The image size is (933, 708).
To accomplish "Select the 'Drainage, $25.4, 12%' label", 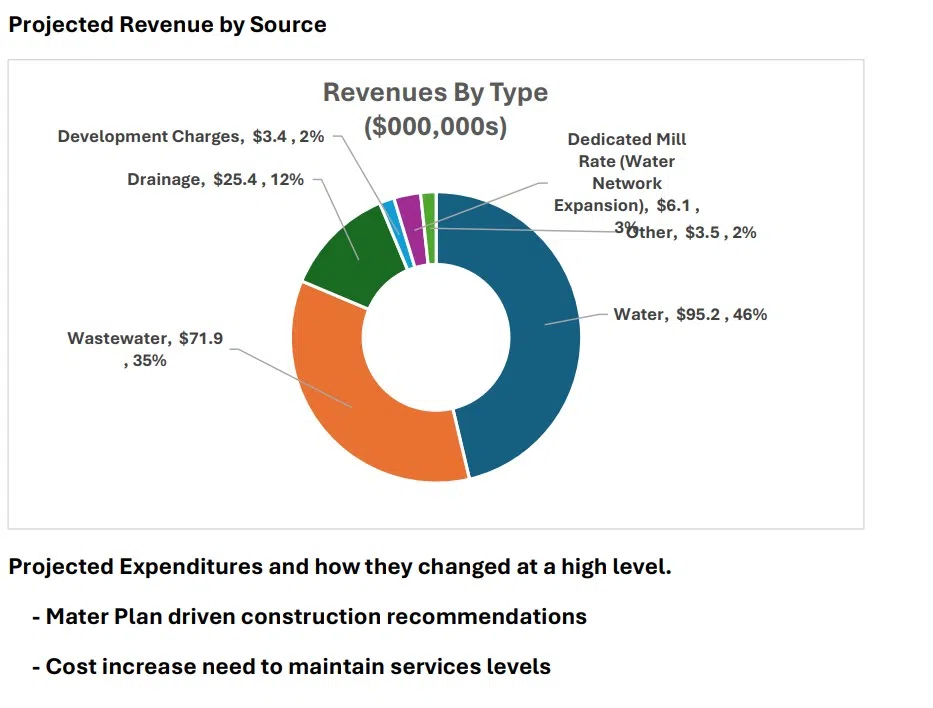I will pyautogui.click(x=215, y=180).
